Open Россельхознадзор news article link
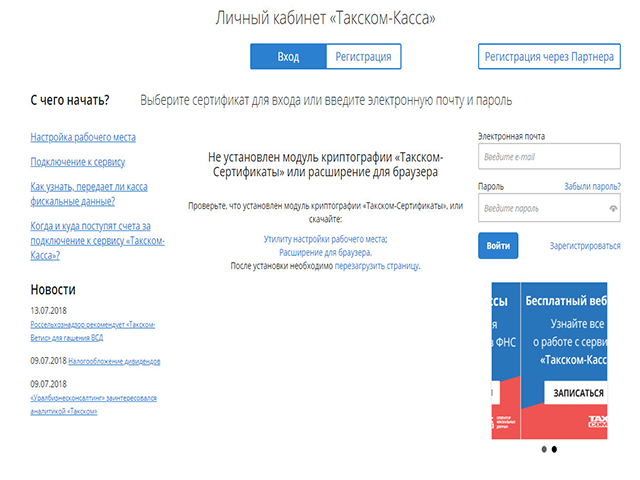Image resolution: width=640 pixels, height=480 pixels. click(x=93, y=331)
